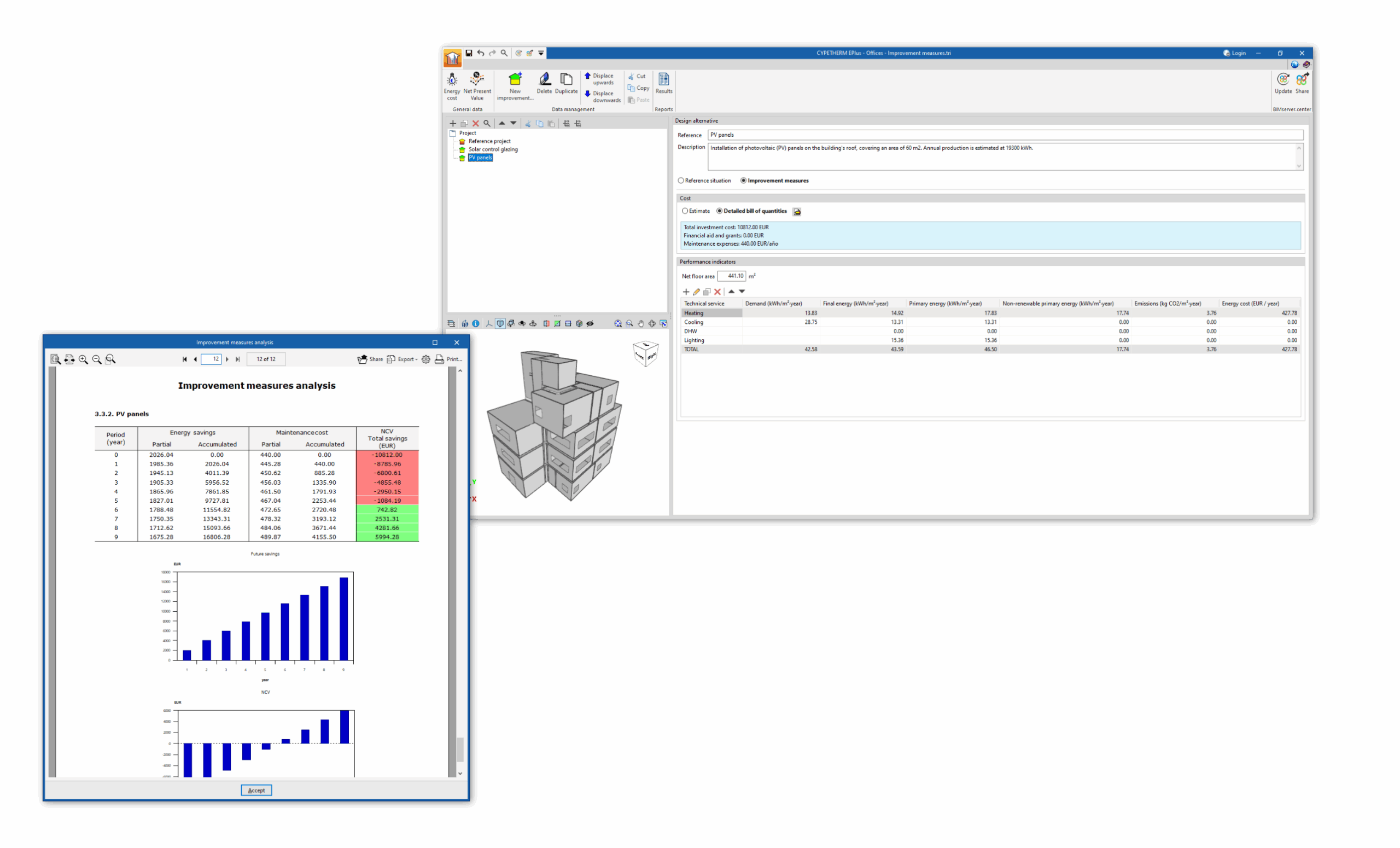
Task: Fit report page to width
Action: point(69,359)
